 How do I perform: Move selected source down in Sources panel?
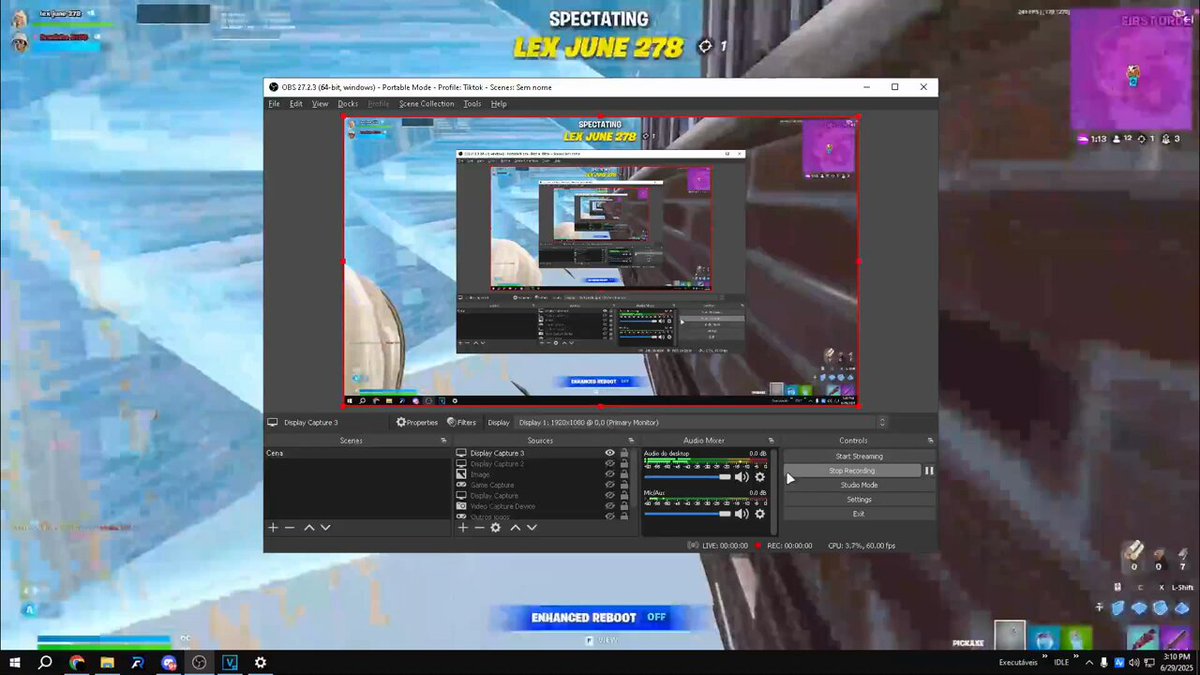532,527
